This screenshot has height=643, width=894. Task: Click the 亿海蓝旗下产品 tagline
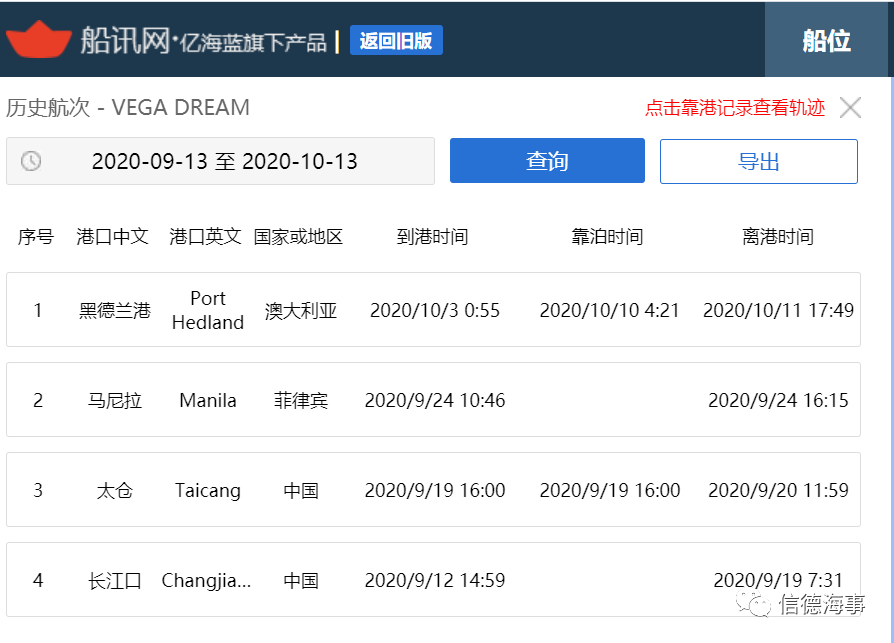pyautogui.click(x=254, y=43)
